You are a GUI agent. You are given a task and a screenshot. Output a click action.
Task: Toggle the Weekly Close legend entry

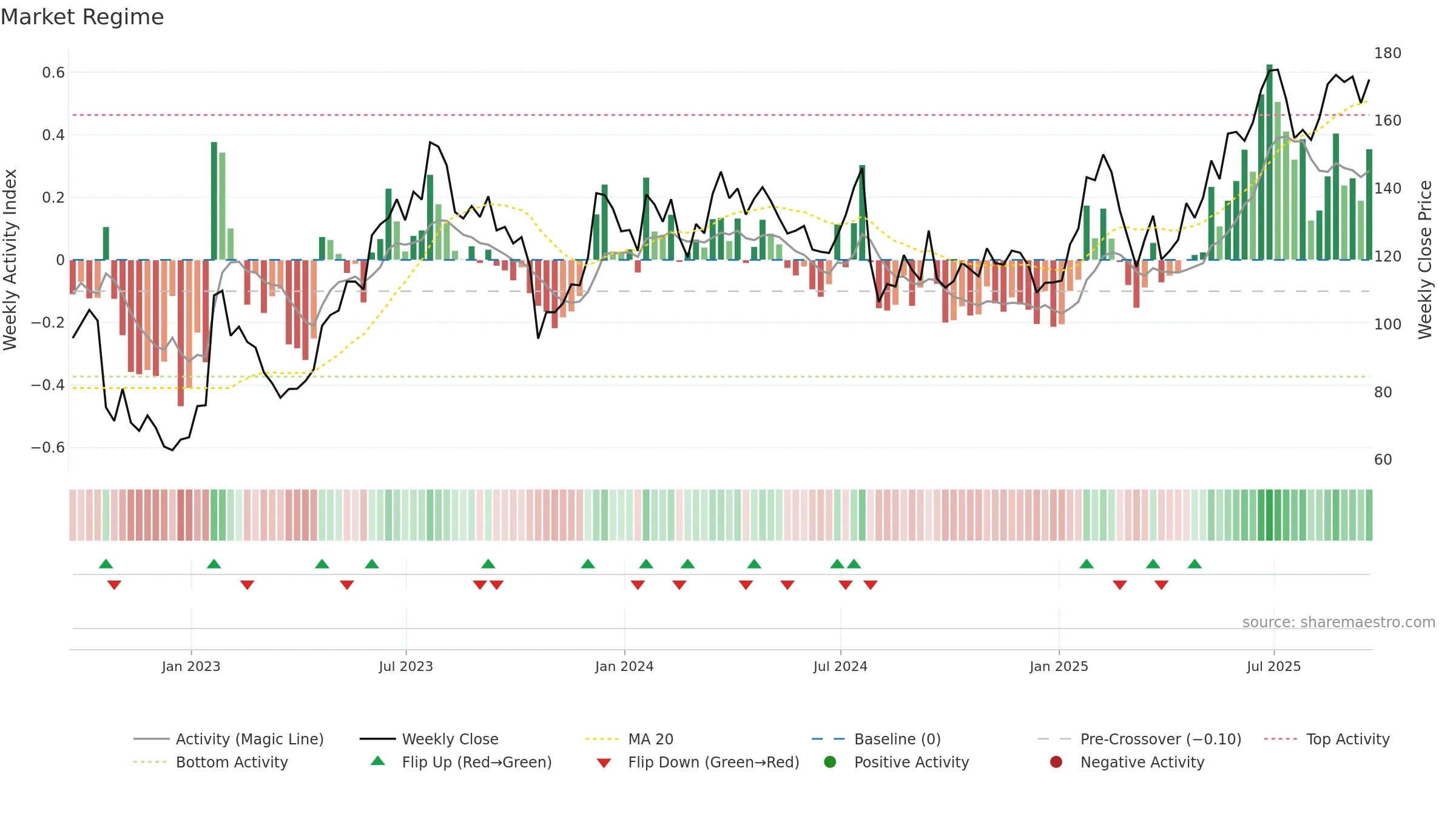pyautogui.click(x=430, y=739)
